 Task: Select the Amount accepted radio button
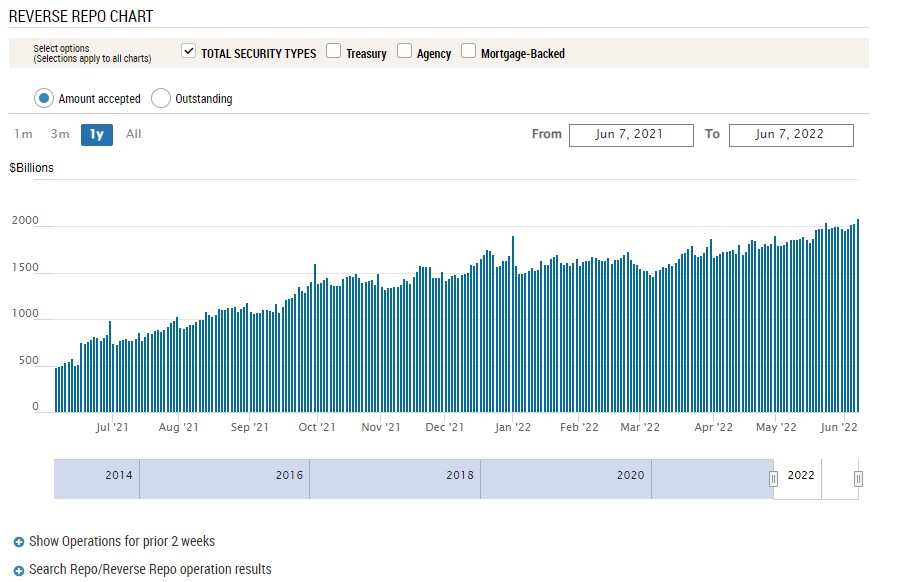(44, 98)
